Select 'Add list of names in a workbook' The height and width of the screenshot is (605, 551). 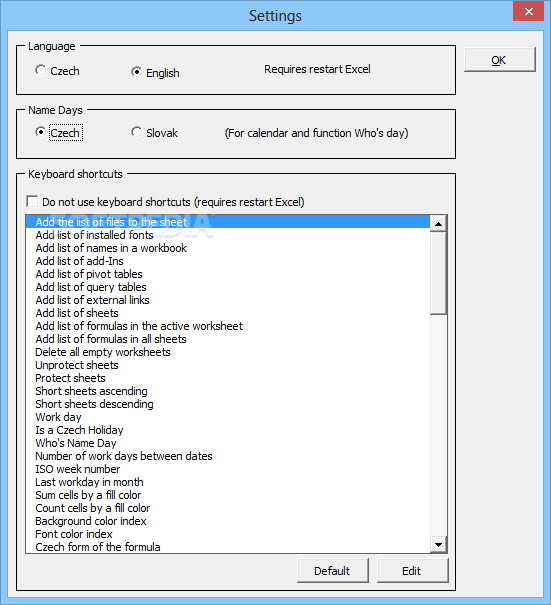(x=228, y=248)
